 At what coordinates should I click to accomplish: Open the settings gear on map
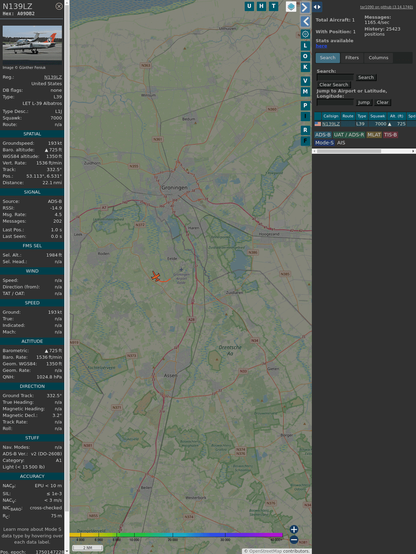pyautogui.click(x=305, y=34)
